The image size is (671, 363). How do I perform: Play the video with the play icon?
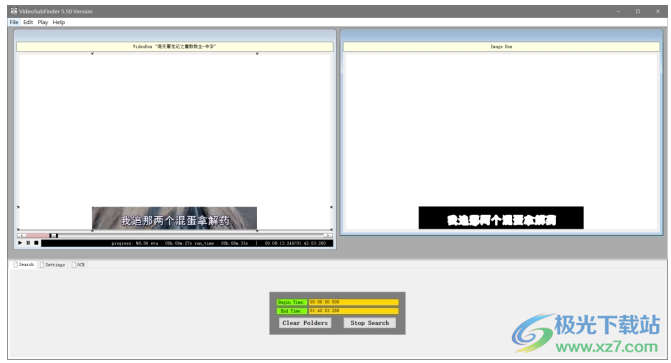[20, 243]
